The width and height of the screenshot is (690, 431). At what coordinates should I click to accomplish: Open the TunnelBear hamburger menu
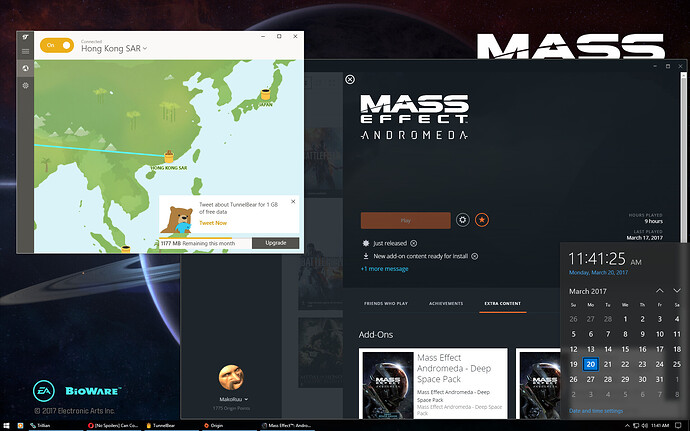26,52
